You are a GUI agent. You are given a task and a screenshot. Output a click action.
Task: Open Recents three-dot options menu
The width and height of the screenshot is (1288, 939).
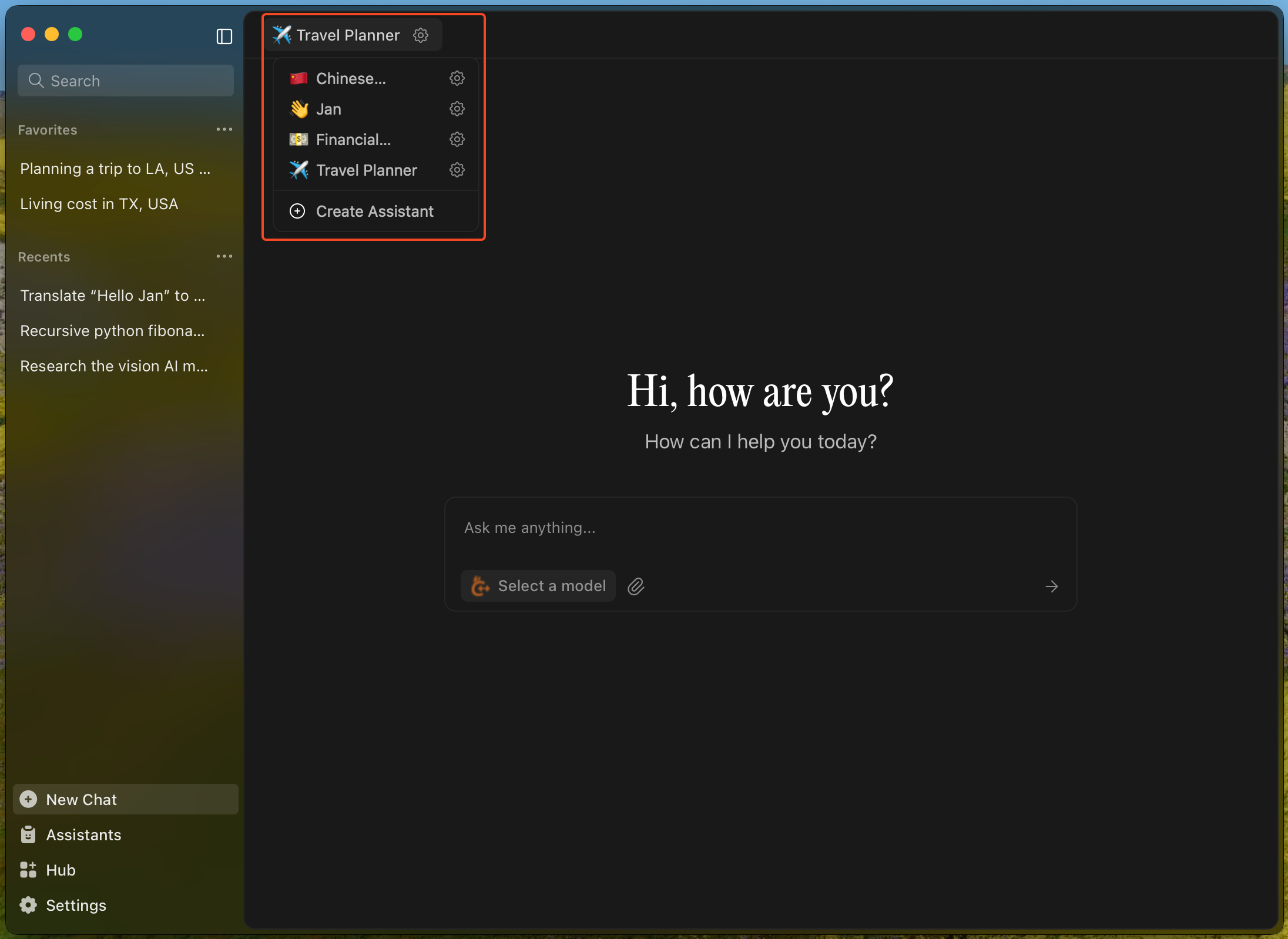224,256
